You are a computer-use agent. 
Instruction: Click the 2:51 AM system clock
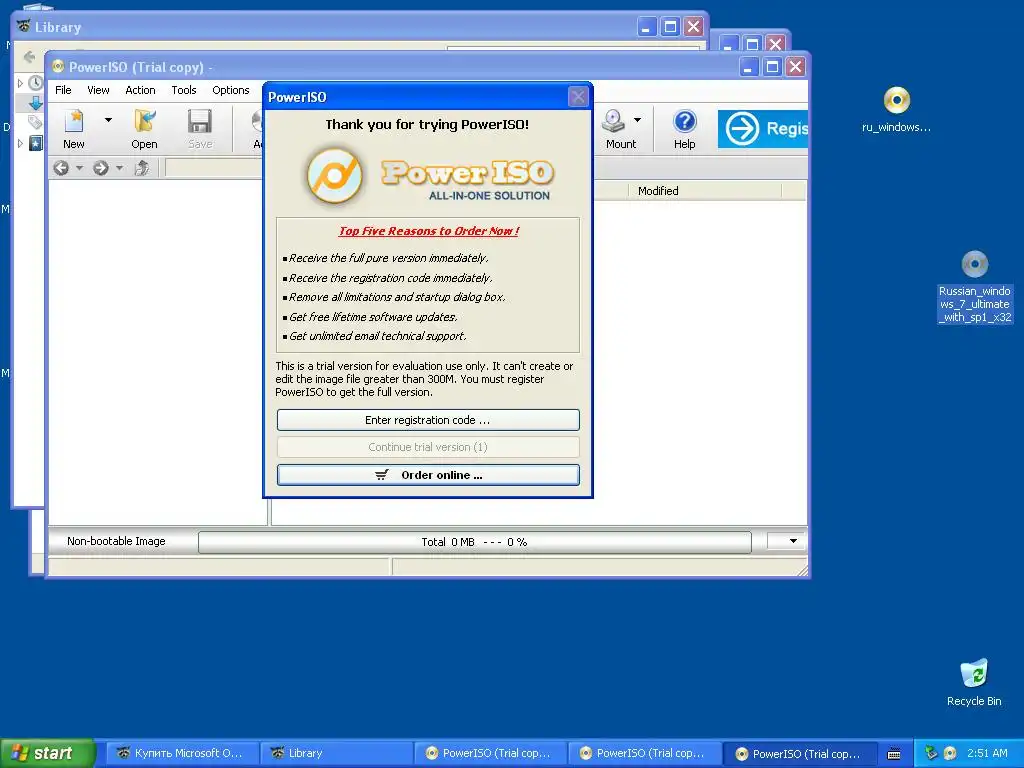987,753
